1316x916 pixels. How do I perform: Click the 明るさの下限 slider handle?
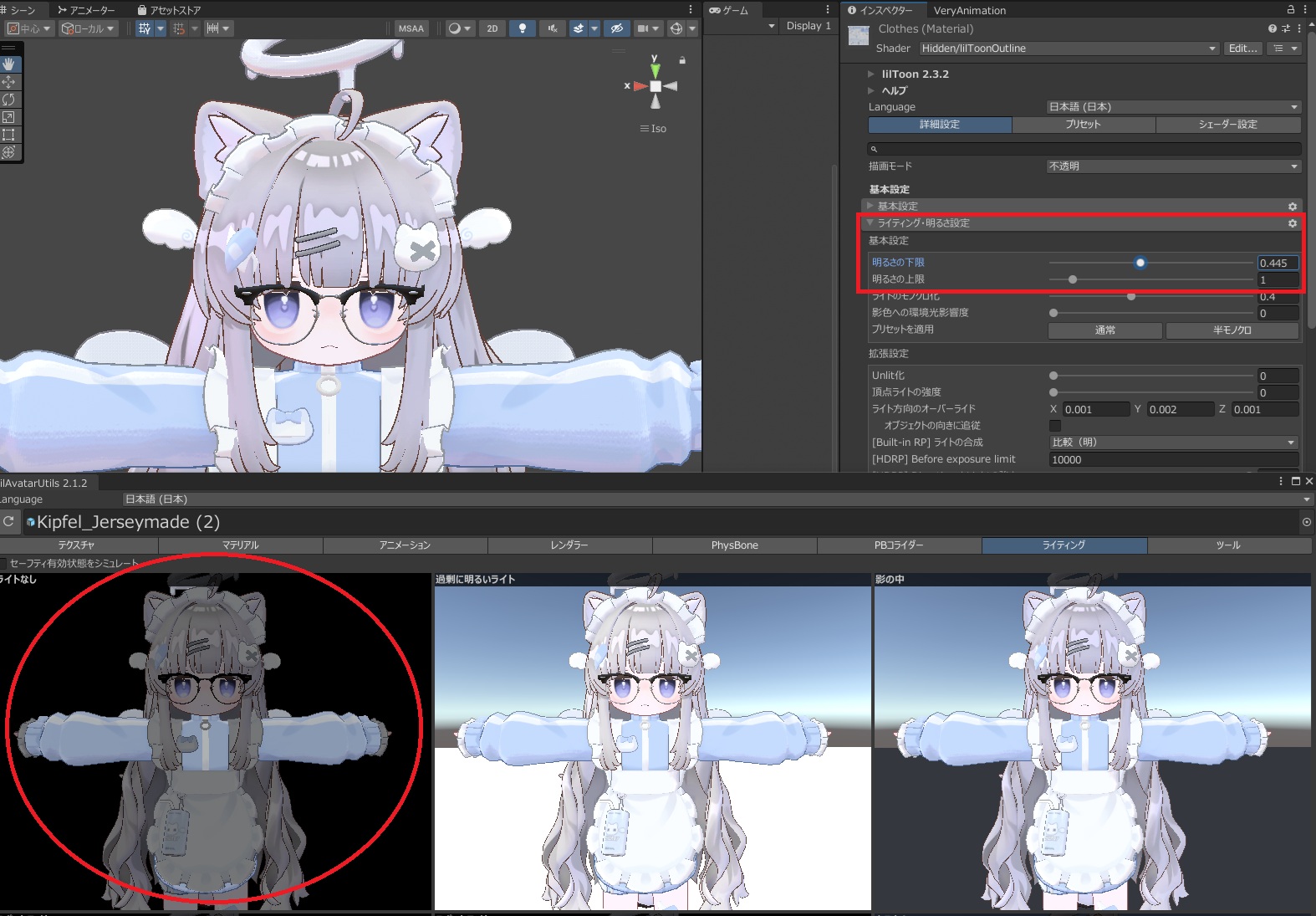coord(1140,263)
